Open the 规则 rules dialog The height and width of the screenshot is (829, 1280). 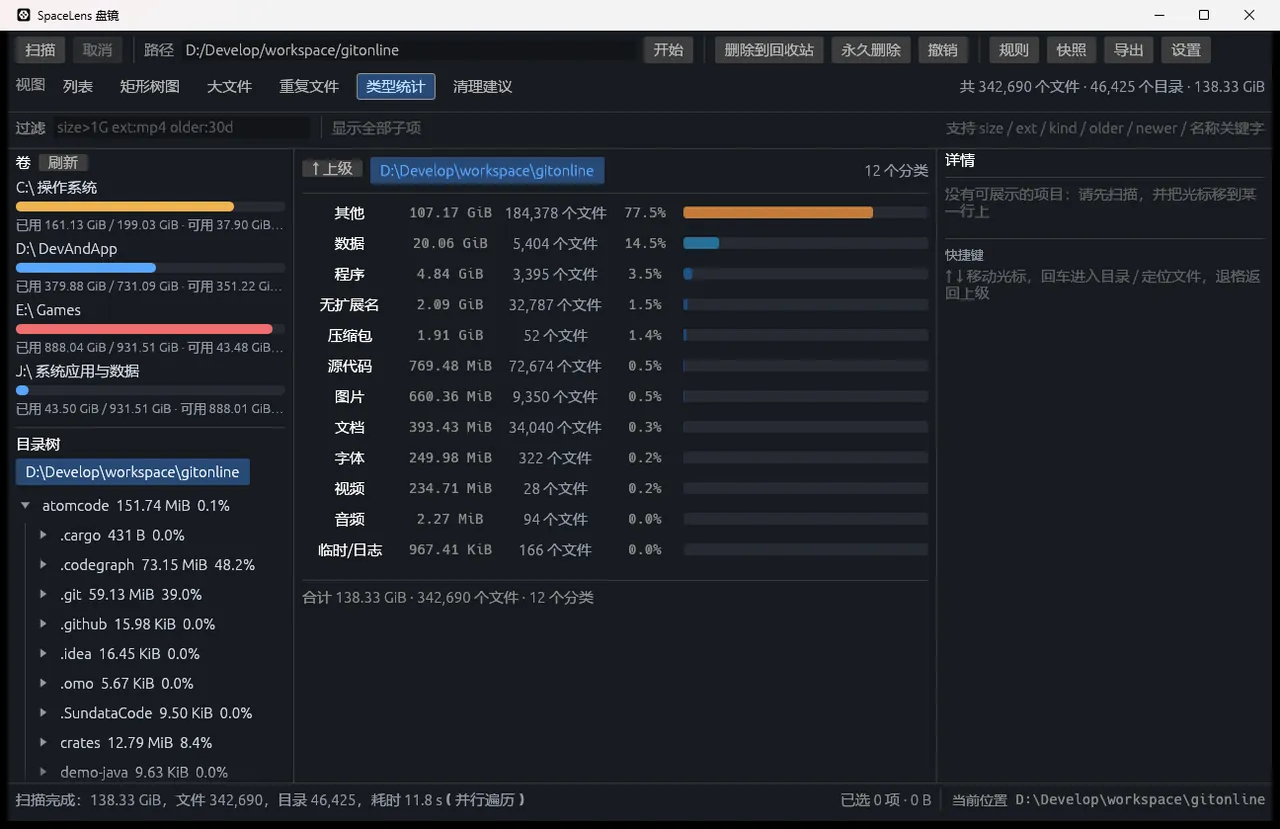click(x=1014, y=50)
